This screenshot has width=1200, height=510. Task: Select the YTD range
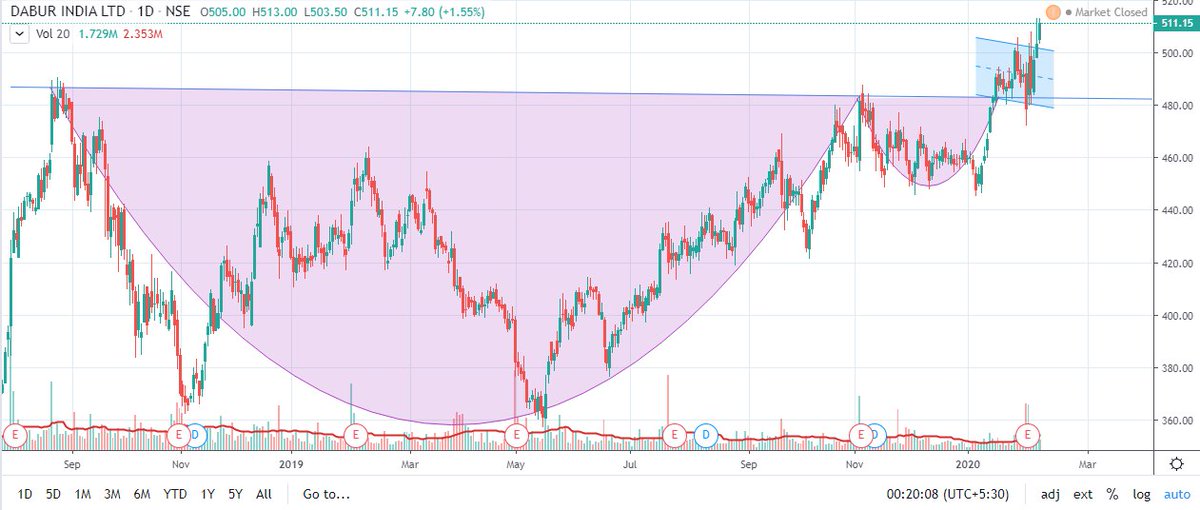click(176, 494)
